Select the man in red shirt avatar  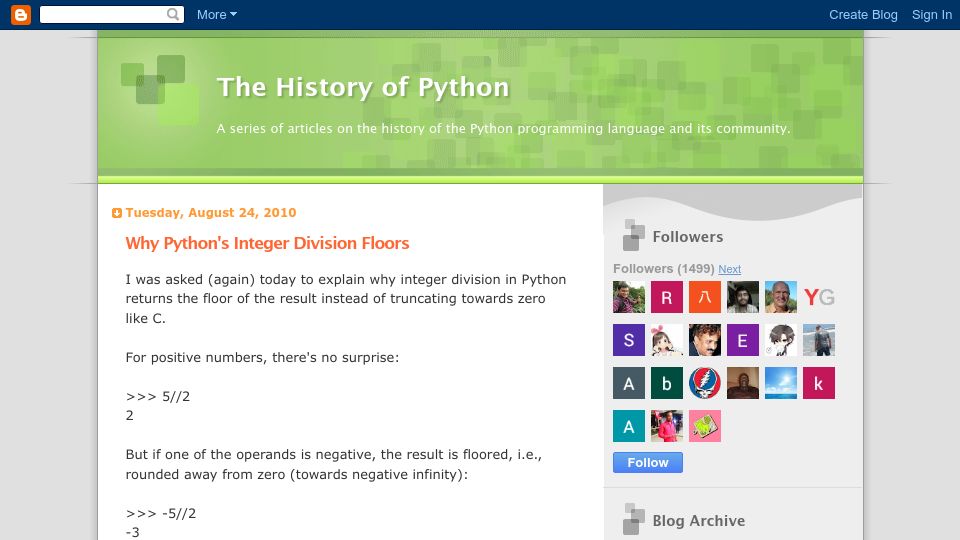click(667, 426)
